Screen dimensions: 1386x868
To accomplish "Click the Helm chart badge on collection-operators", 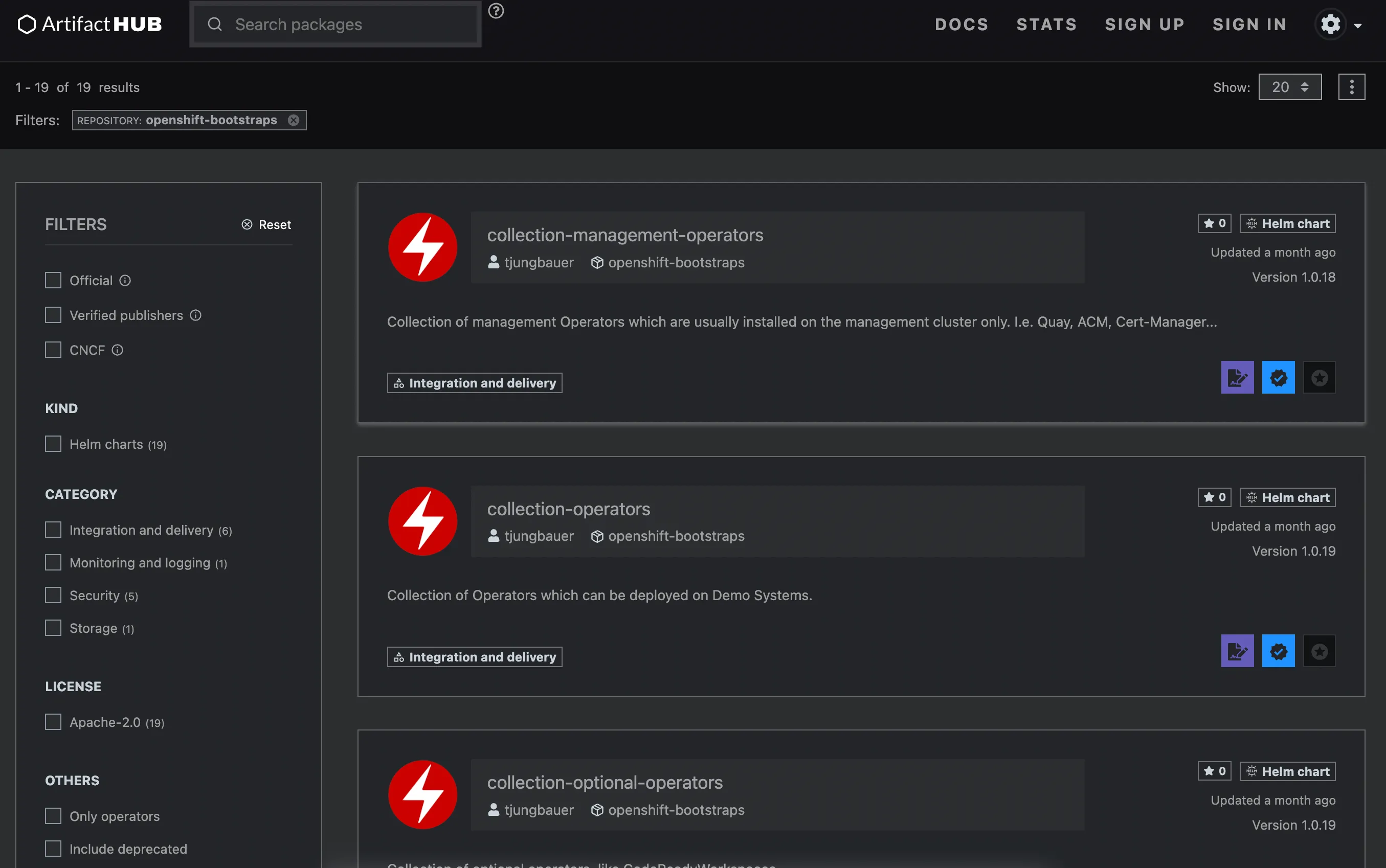I will tap(1287, 497).
